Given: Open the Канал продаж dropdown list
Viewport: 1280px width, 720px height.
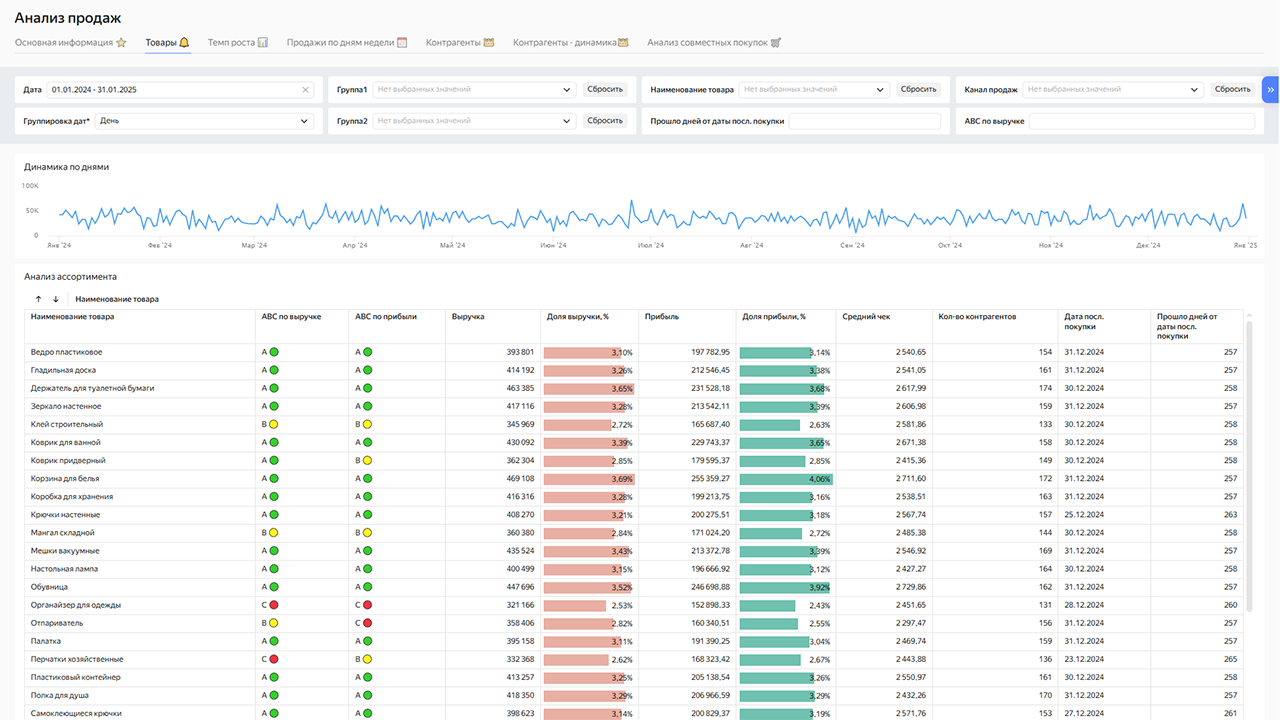Looking at the screenshot, I should pyautogui.click(x=1113, y=90).
